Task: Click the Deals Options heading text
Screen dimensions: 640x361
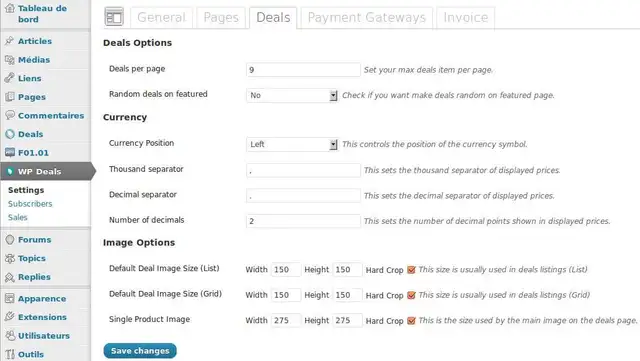Action: pyautogui.click(x=137, y=43)
